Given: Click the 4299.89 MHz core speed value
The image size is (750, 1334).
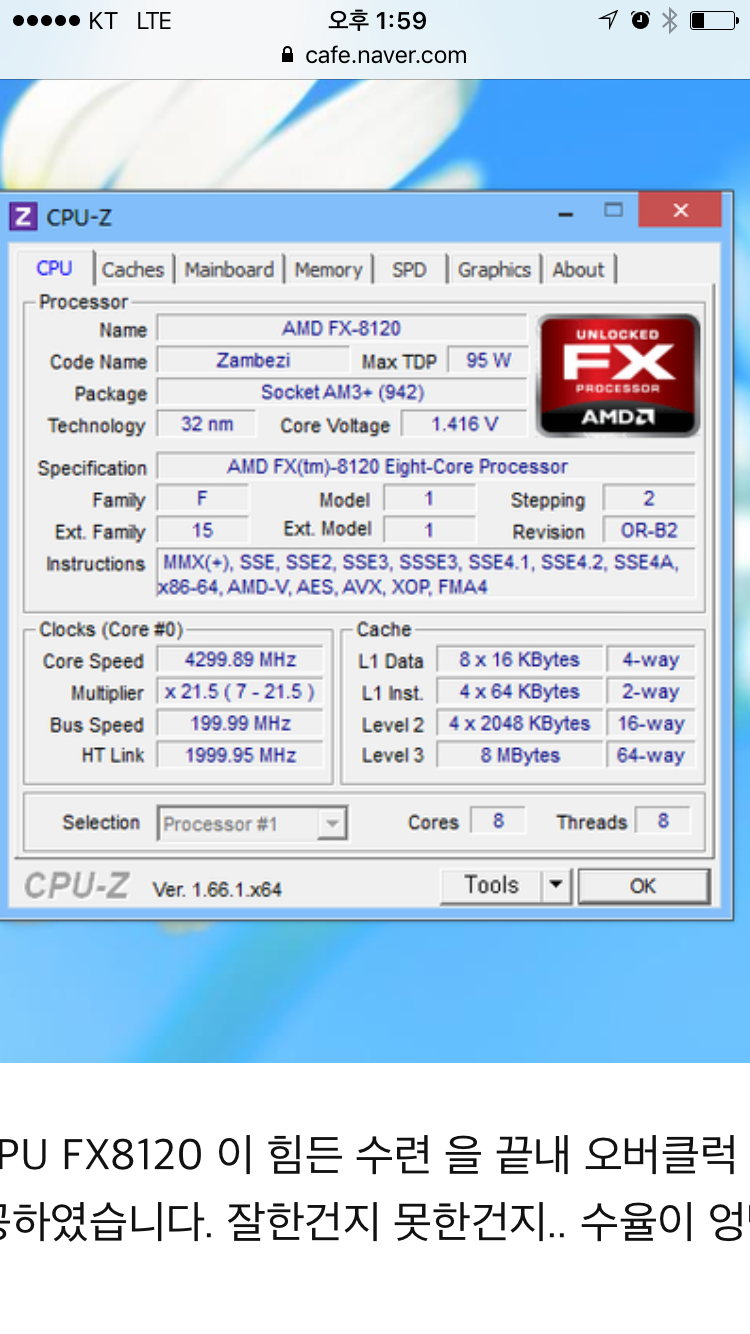Looking at the screenshot, I should (240, 660).
